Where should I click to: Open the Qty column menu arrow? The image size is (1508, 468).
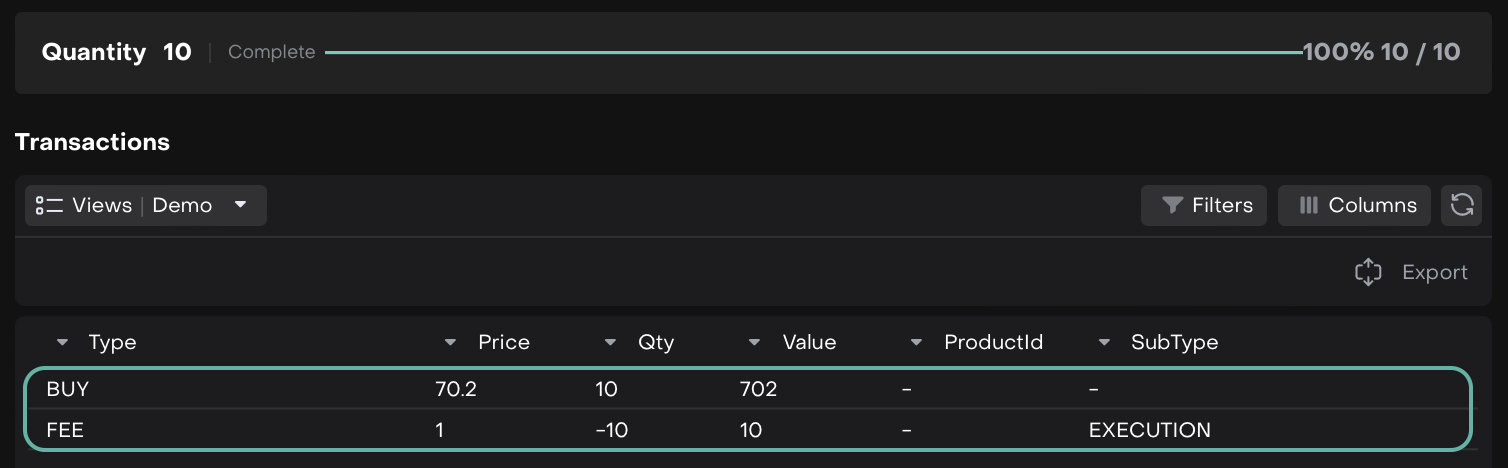611,342
